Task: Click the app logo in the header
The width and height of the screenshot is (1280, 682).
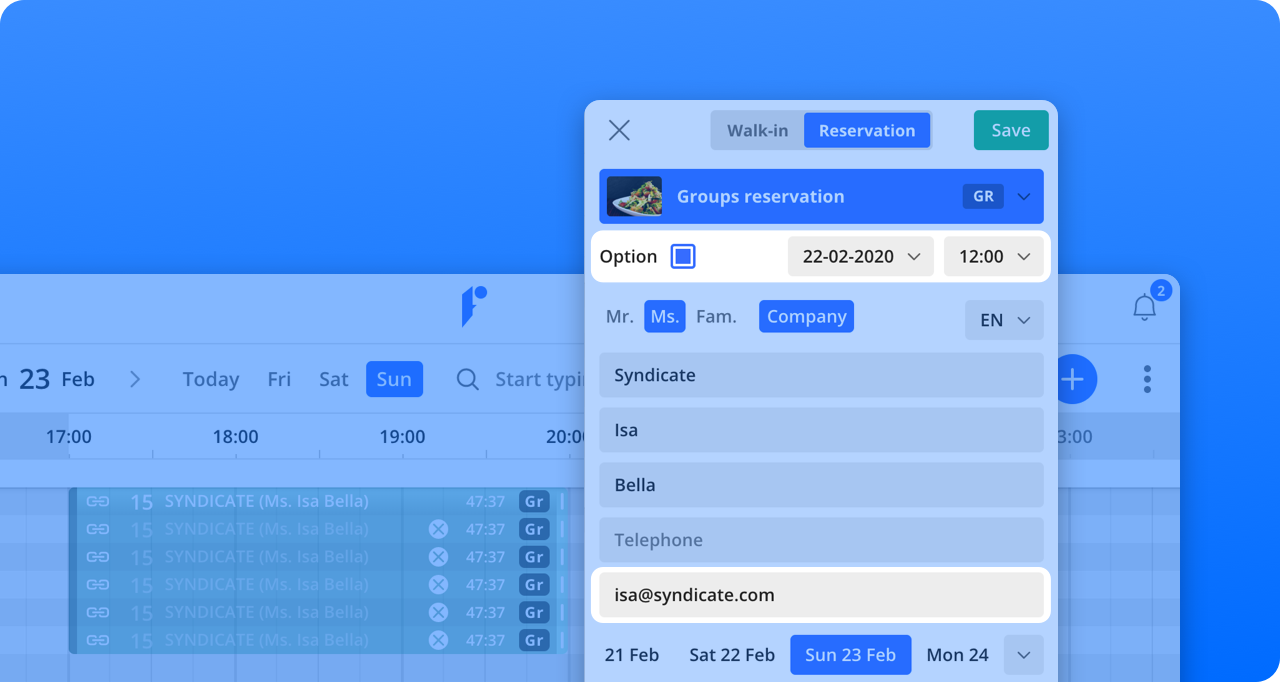Action: 473,306
